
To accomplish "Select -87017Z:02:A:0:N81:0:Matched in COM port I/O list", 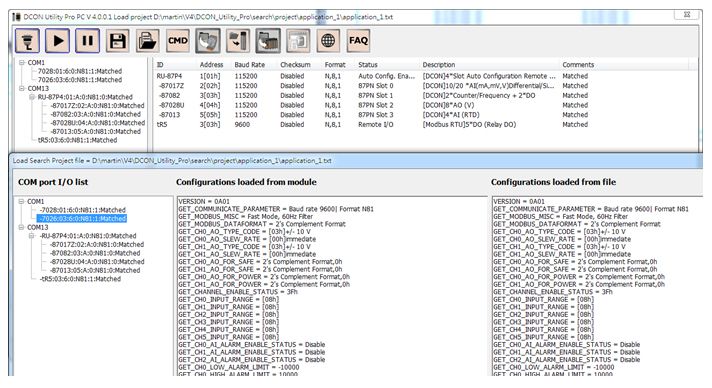I will [97, 244].
